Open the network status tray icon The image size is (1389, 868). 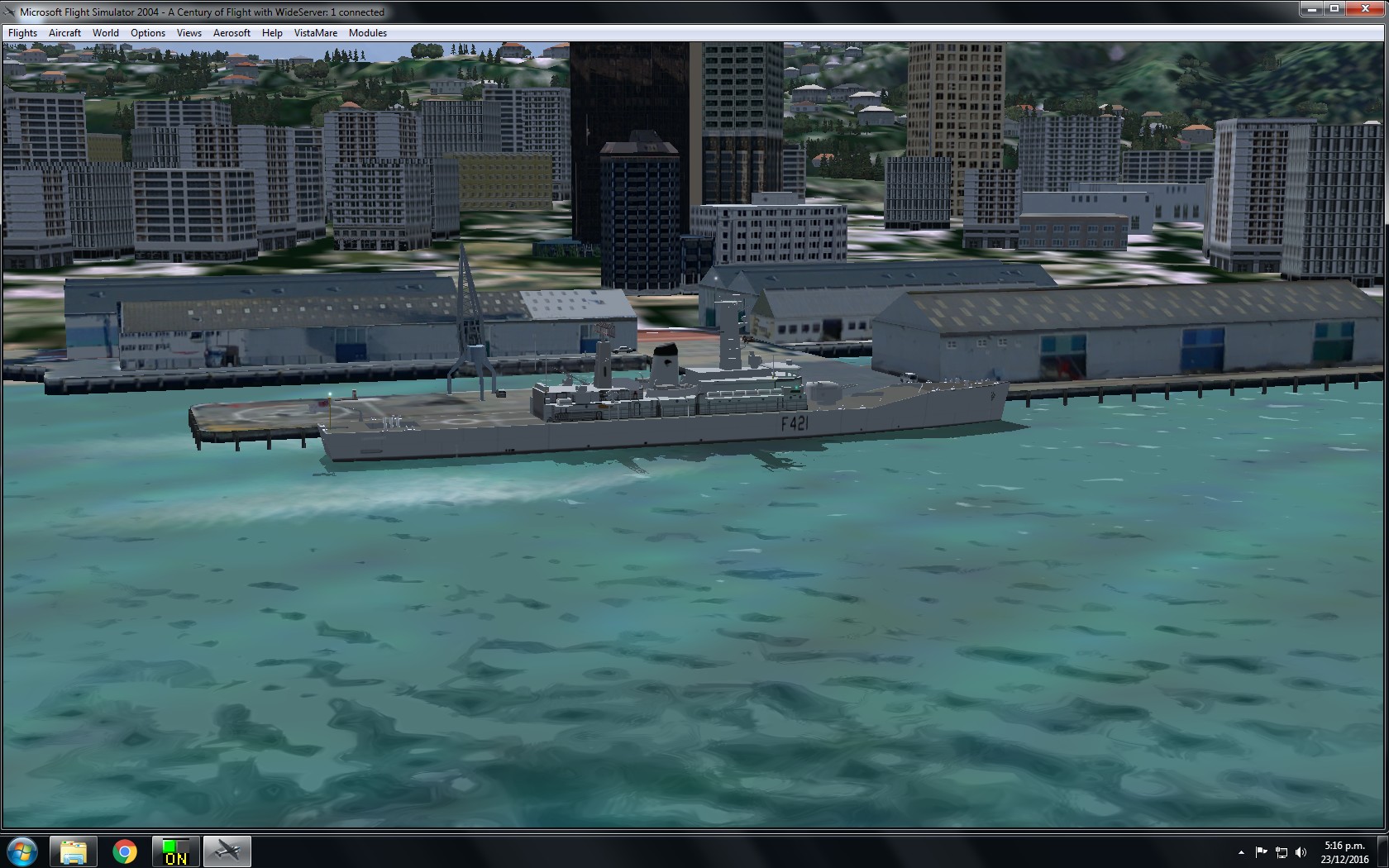click(x=1282, y=852)
